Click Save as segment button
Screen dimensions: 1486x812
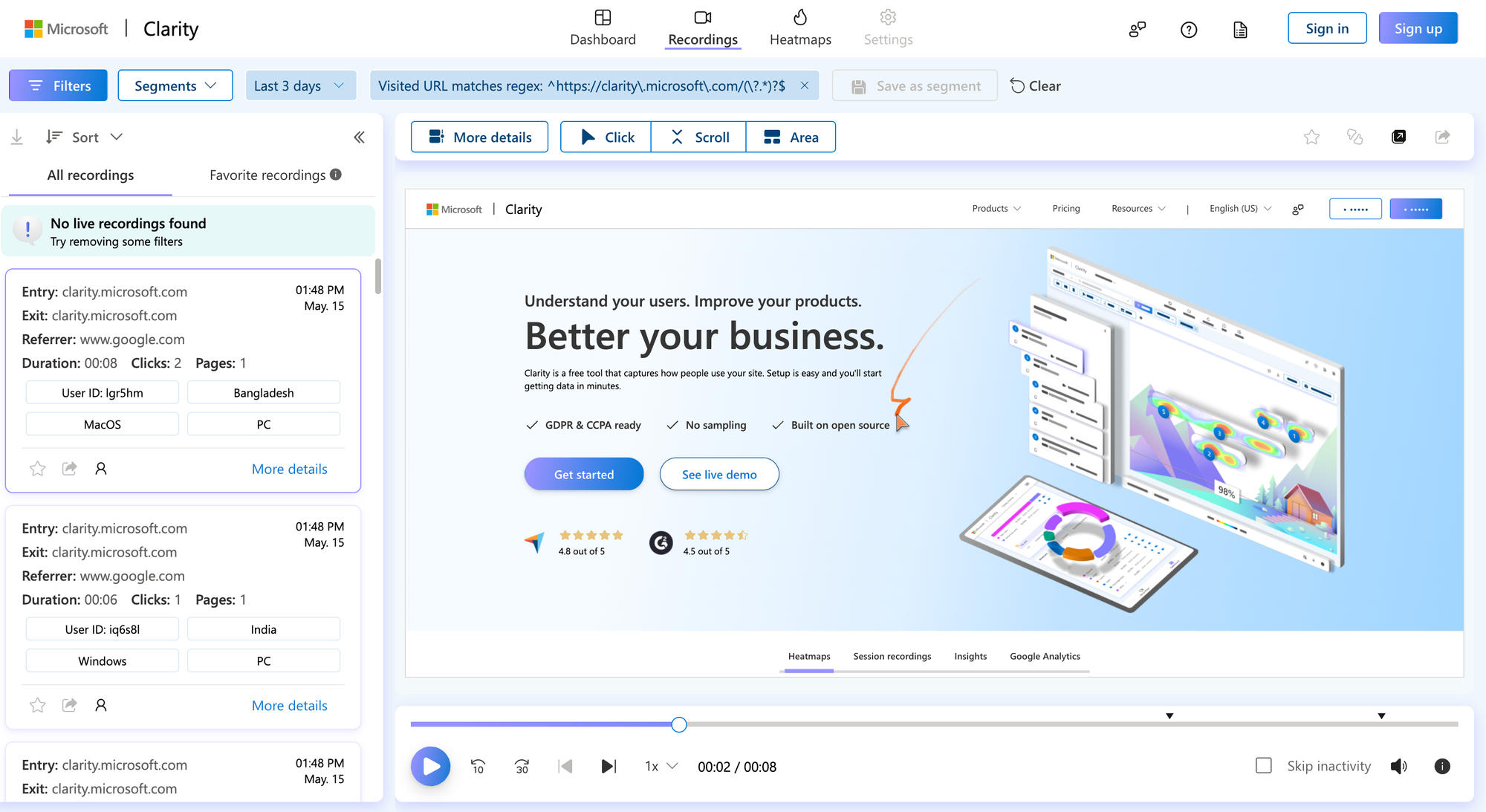coord(915,86)
